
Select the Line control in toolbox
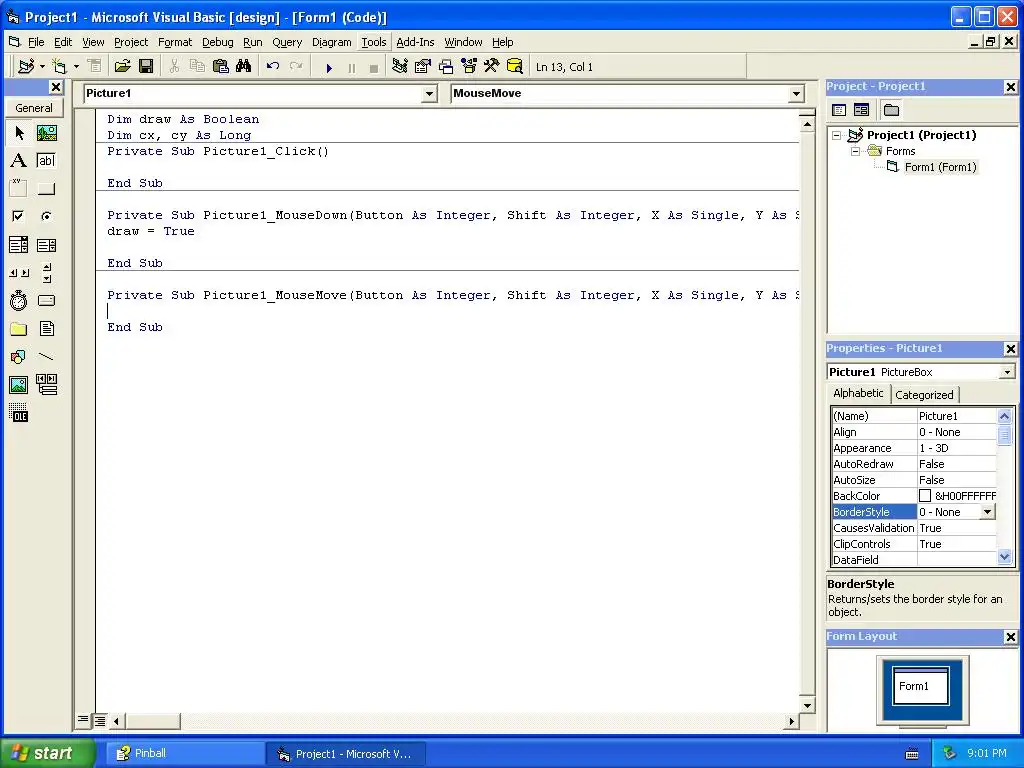[47, 357]
